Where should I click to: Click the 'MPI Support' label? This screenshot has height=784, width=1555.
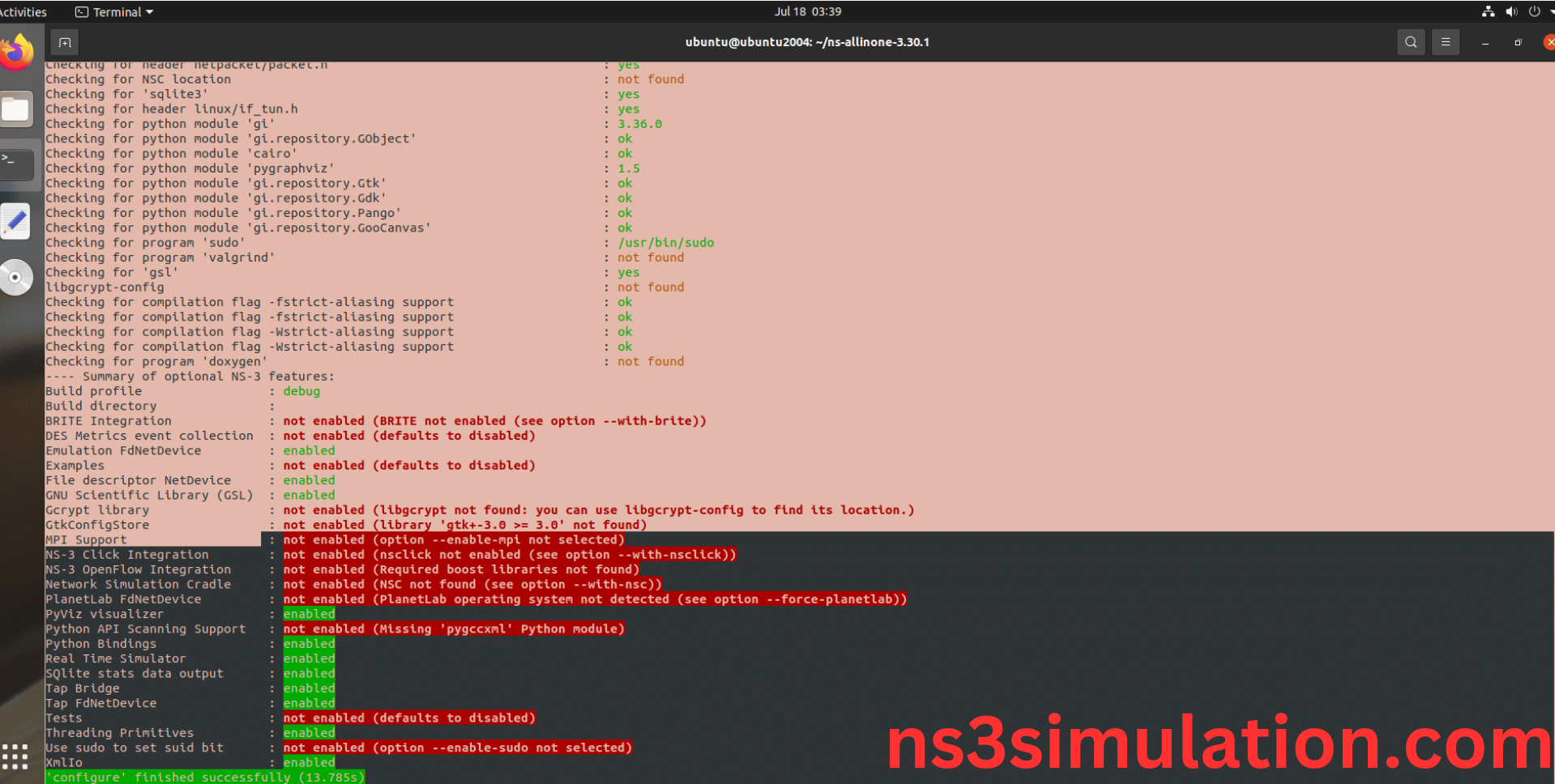[x=86, y=540]
